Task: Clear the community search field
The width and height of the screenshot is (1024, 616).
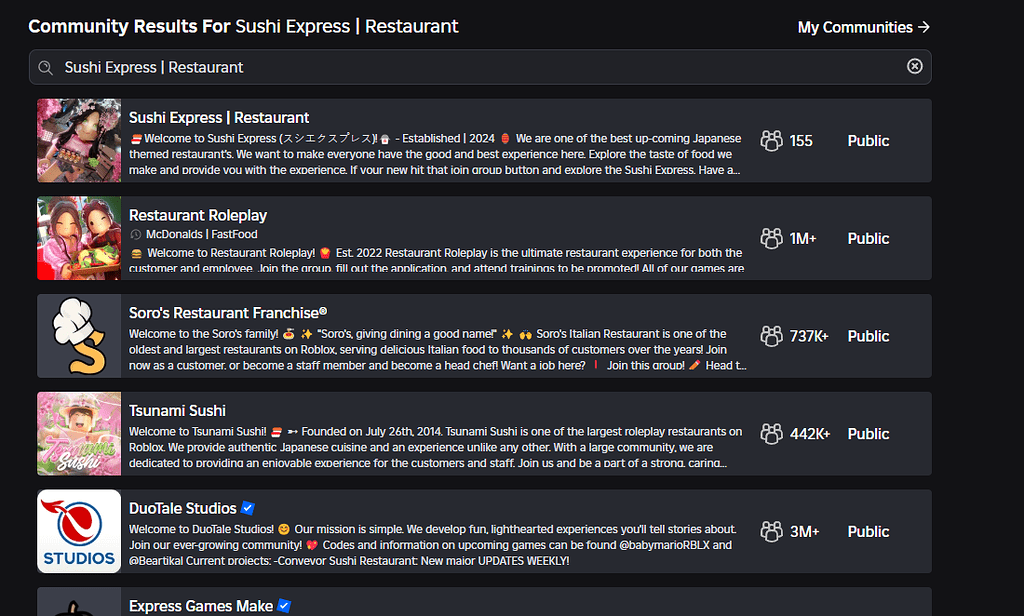Action: (914, 66)
